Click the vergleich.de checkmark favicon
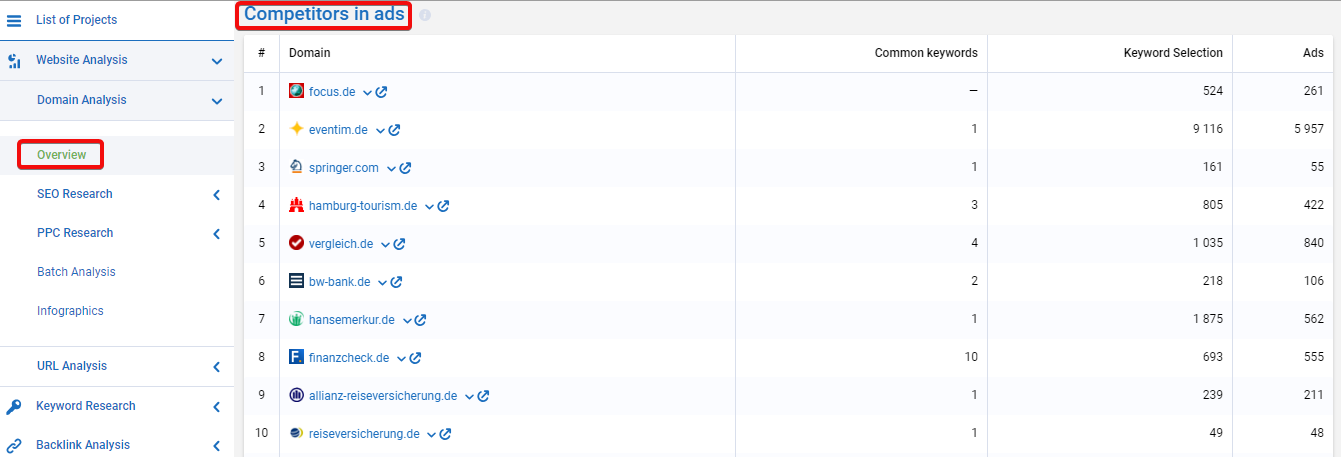 pos(296,243)
